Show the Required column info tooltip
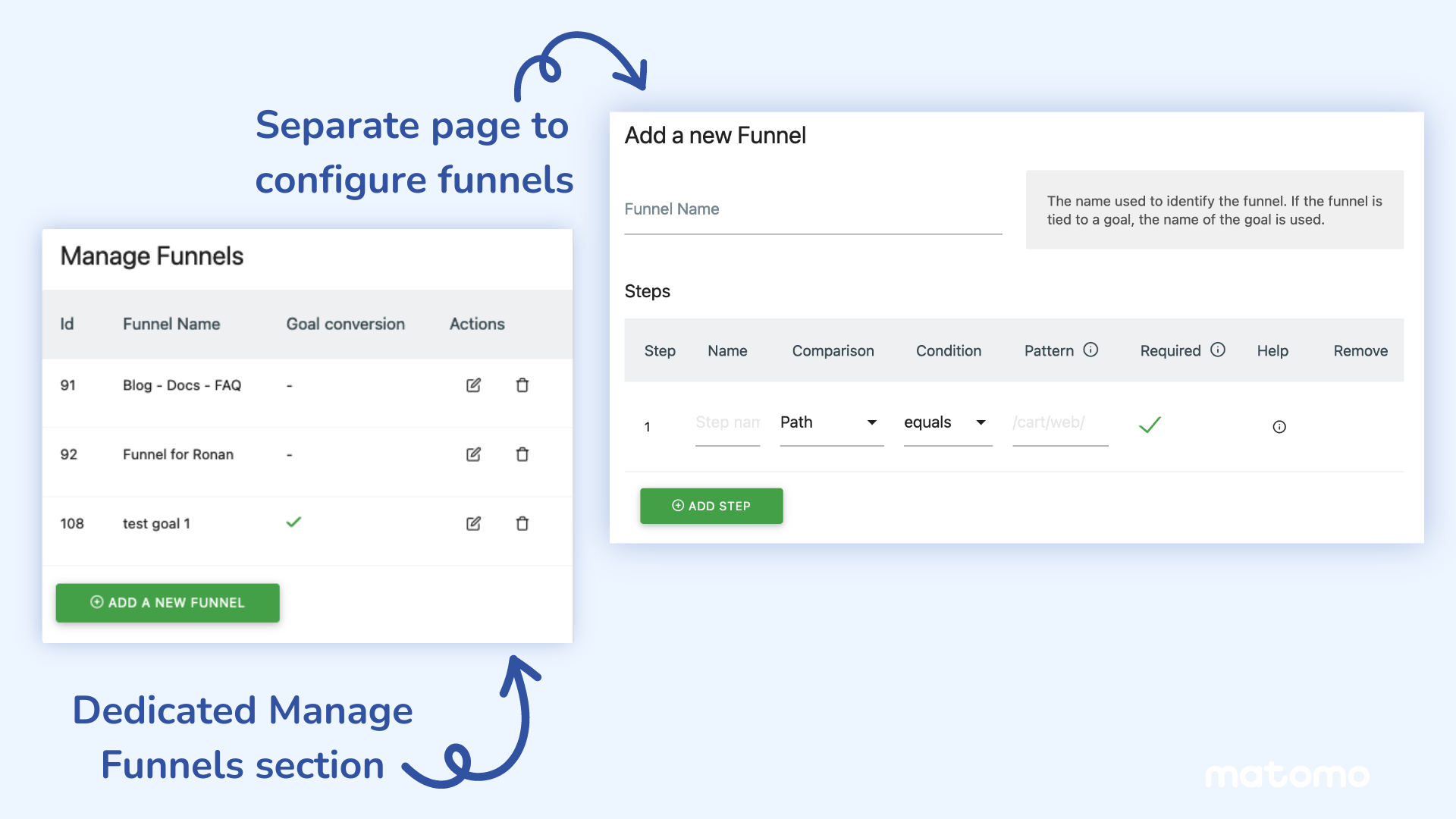 coord(1219,350)
